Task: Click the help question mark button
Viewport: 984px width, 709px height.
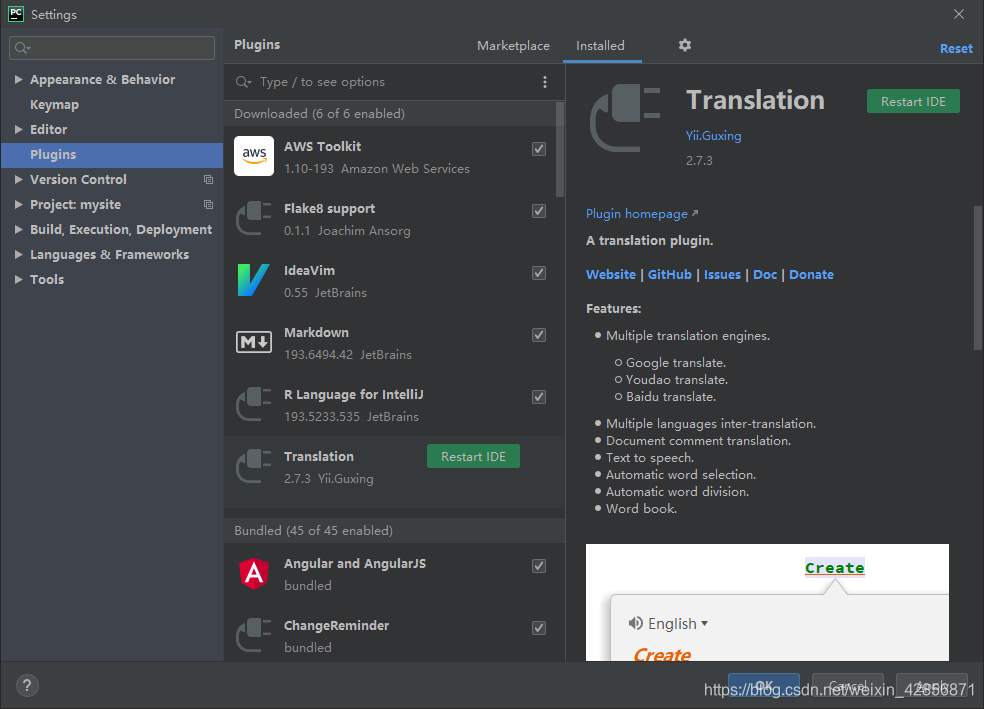Action: click(27, 685)
